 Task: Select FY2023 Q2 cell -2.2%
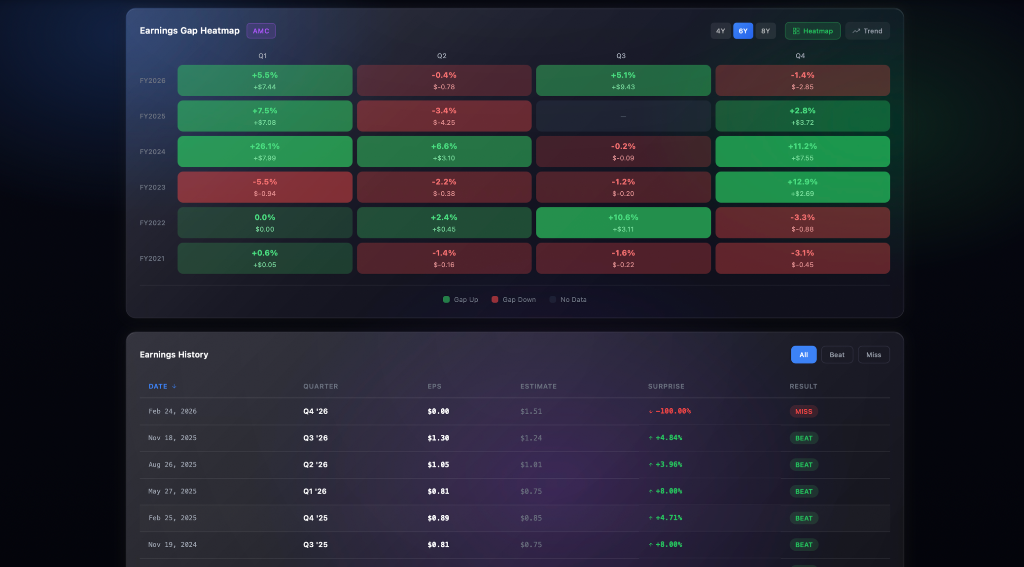click(444, 187)
